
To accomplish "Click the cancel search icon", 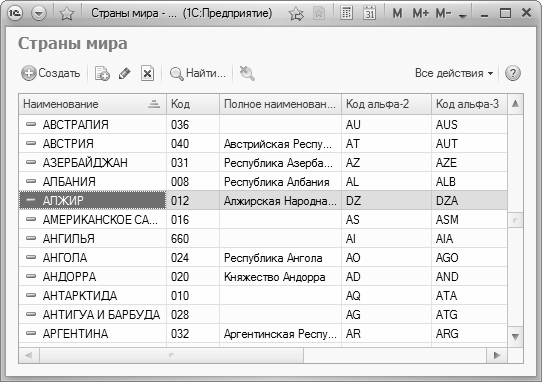I will 247,73.
